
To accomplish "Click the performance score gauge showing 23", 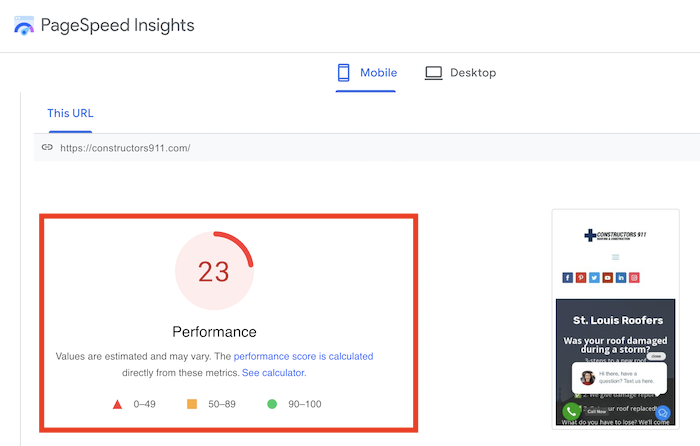I will pyautogui.click(x=214, y=272).
